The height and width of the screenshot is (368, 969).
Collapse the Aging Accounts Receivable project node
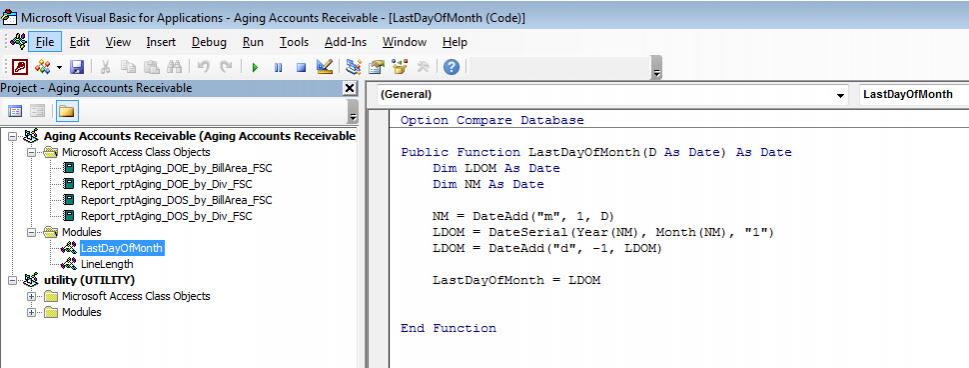pos(12,136)
